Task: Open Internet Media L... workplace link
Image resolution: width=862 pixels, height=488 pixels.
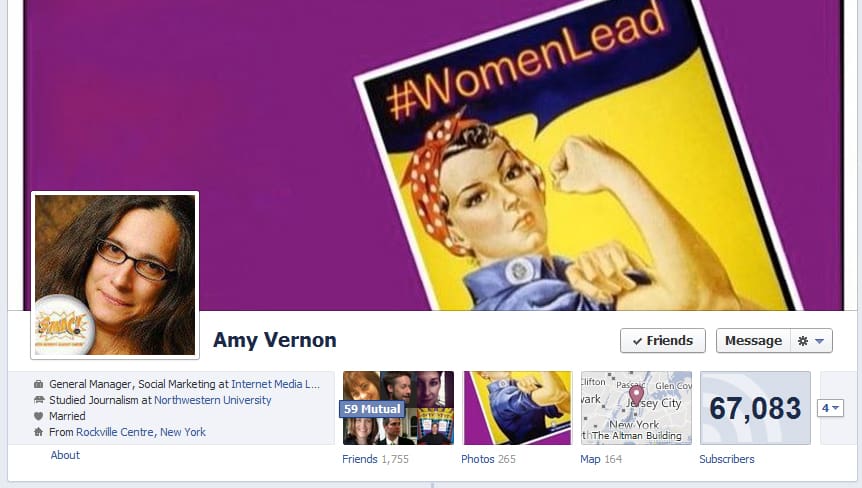Action: click(x=275, y=384)
